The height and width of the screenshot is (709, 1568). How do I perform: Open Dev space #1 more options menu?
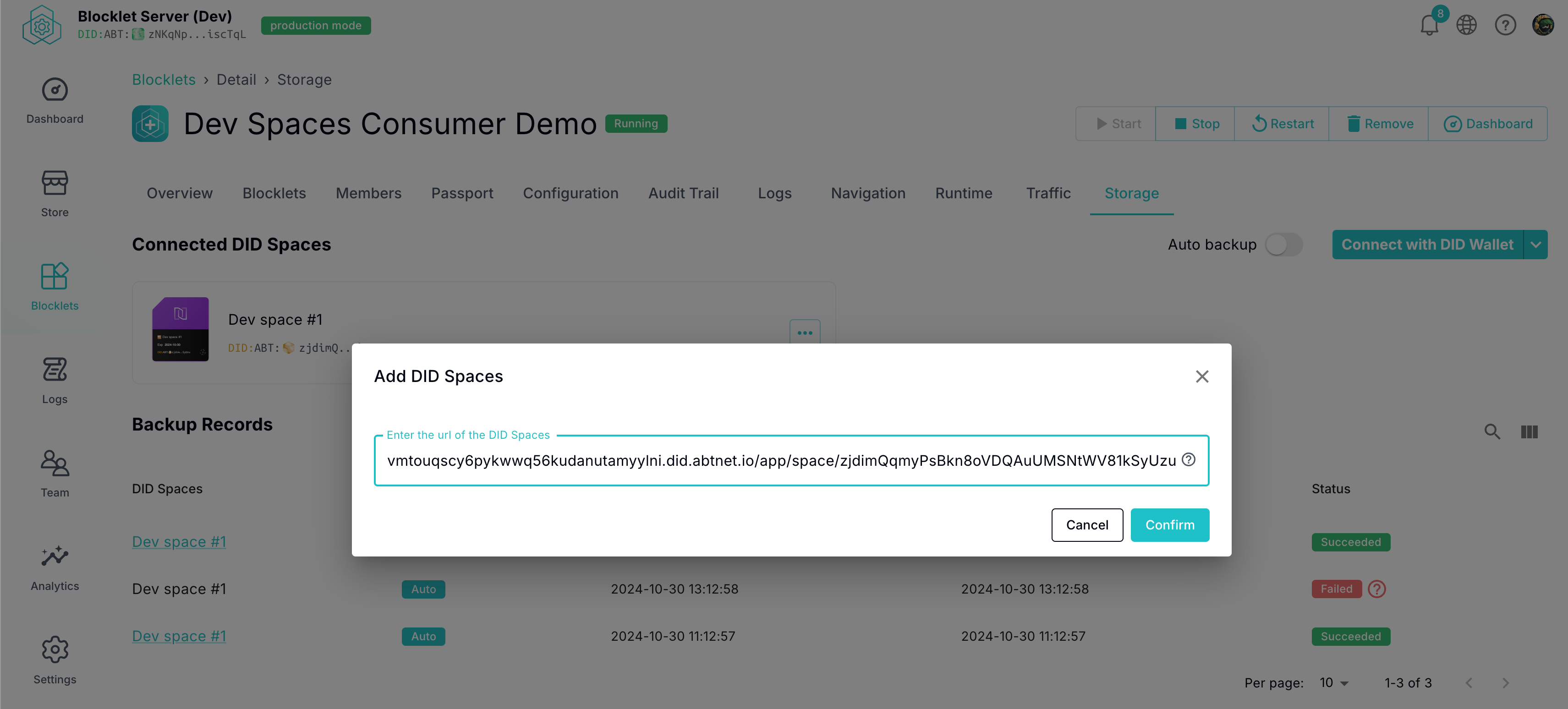pos(805,333)
